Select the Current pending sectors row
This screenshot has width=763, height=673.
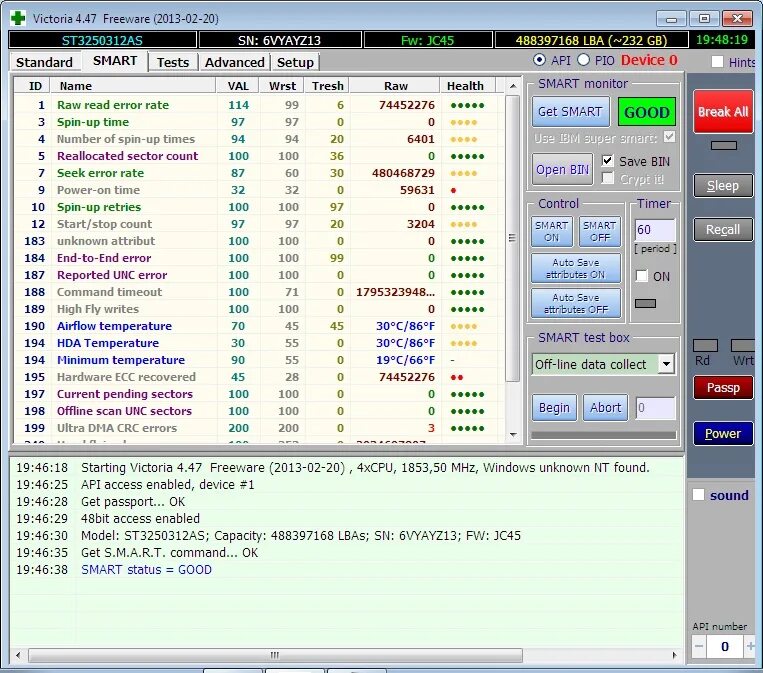tap(258, 394)
